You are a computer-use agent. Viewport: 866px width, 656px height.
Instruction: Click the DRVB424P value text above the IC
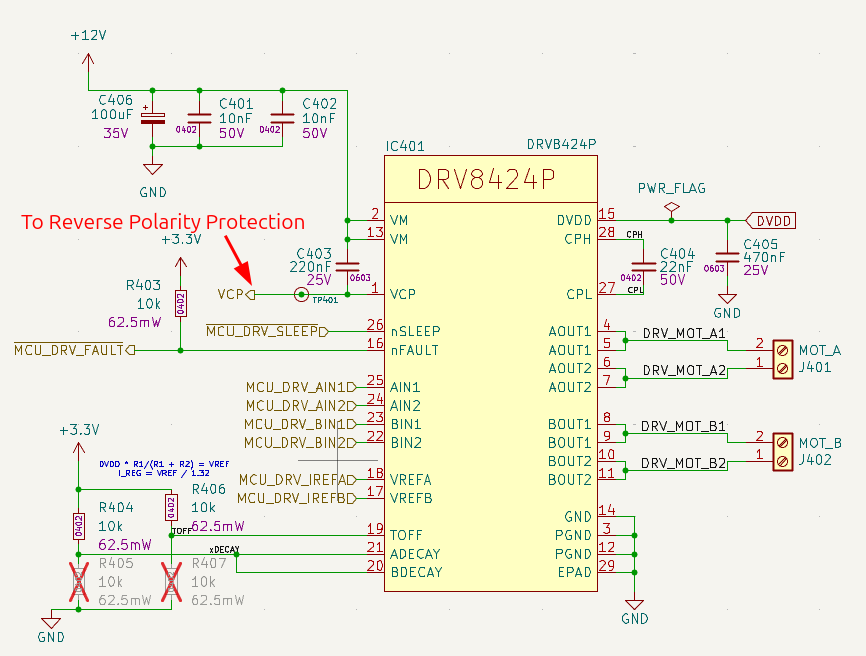(561, 144)
